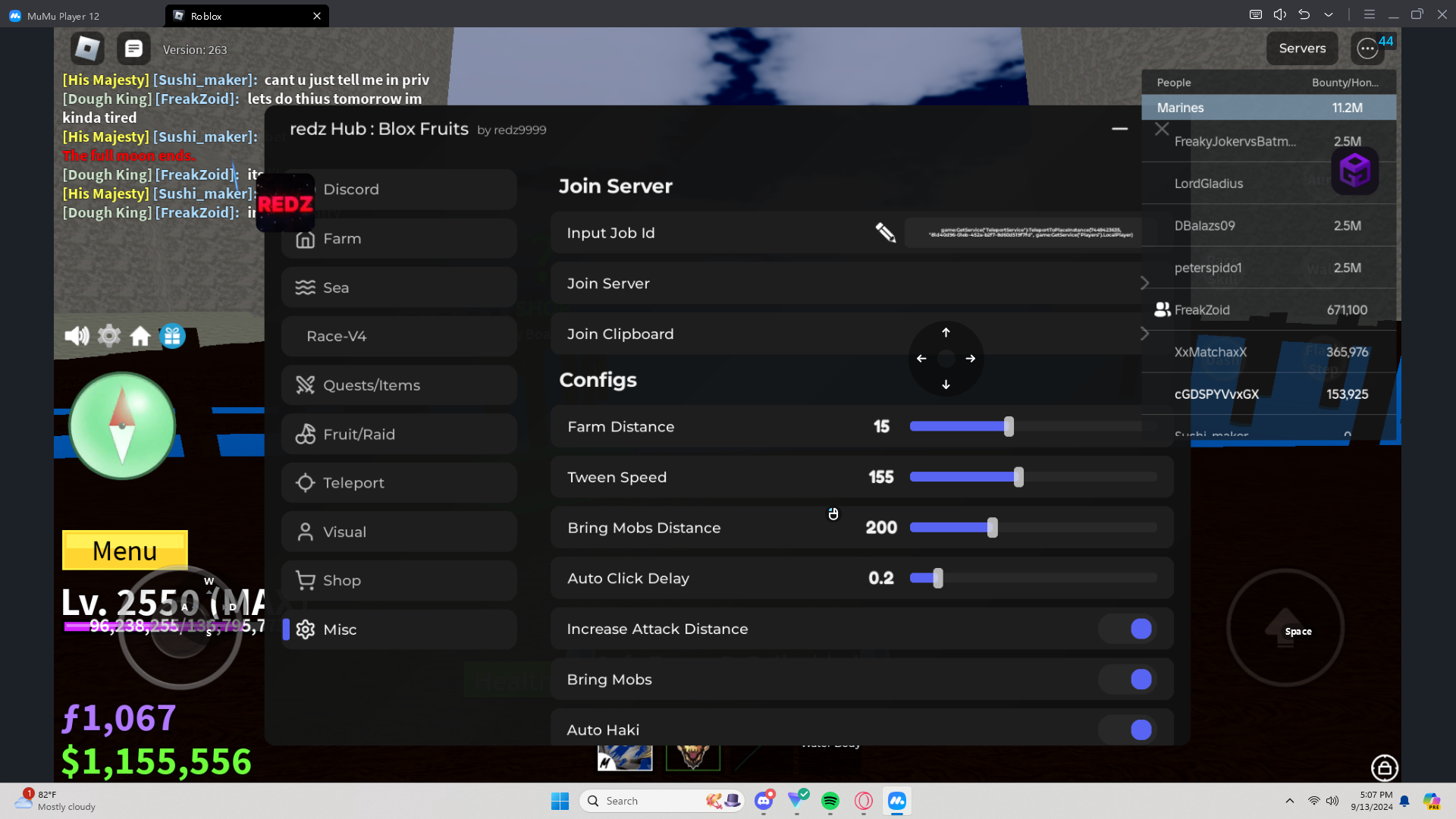Click the purple cube icon

pyautogui.click(x=1355, y=170)
